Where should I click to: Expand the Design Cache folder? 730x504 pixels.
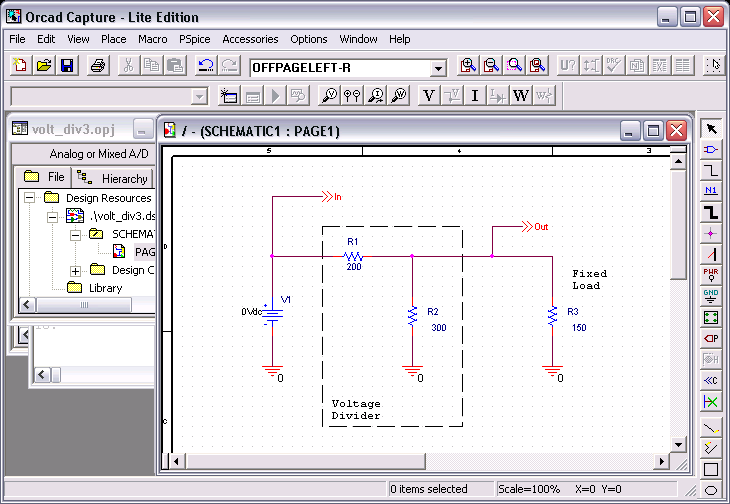[75, 270]
